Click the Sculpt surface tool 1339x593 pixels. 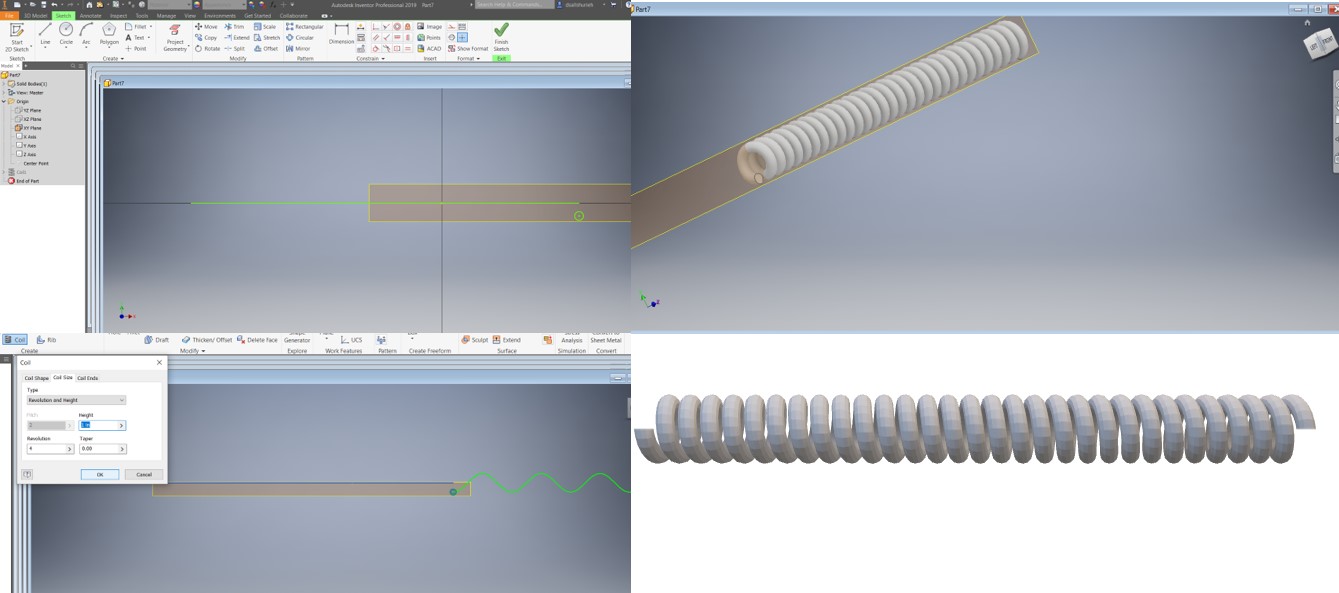[475, 340]
